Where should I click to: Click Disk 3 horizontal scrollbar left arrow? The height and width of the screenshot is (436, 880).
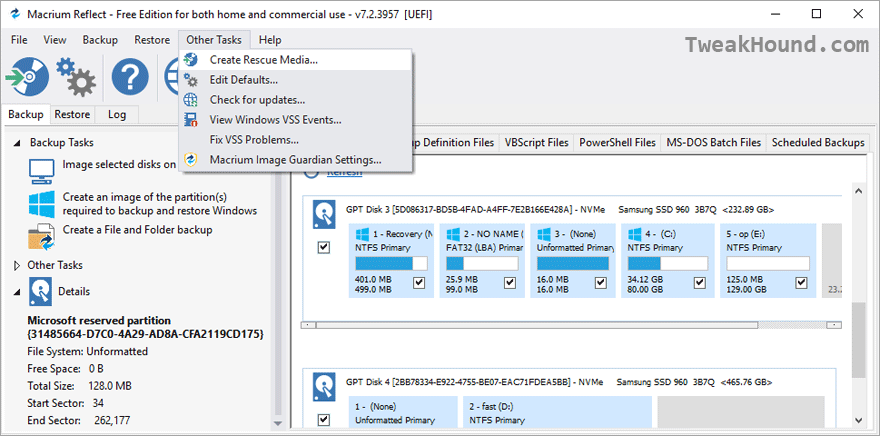308,325
